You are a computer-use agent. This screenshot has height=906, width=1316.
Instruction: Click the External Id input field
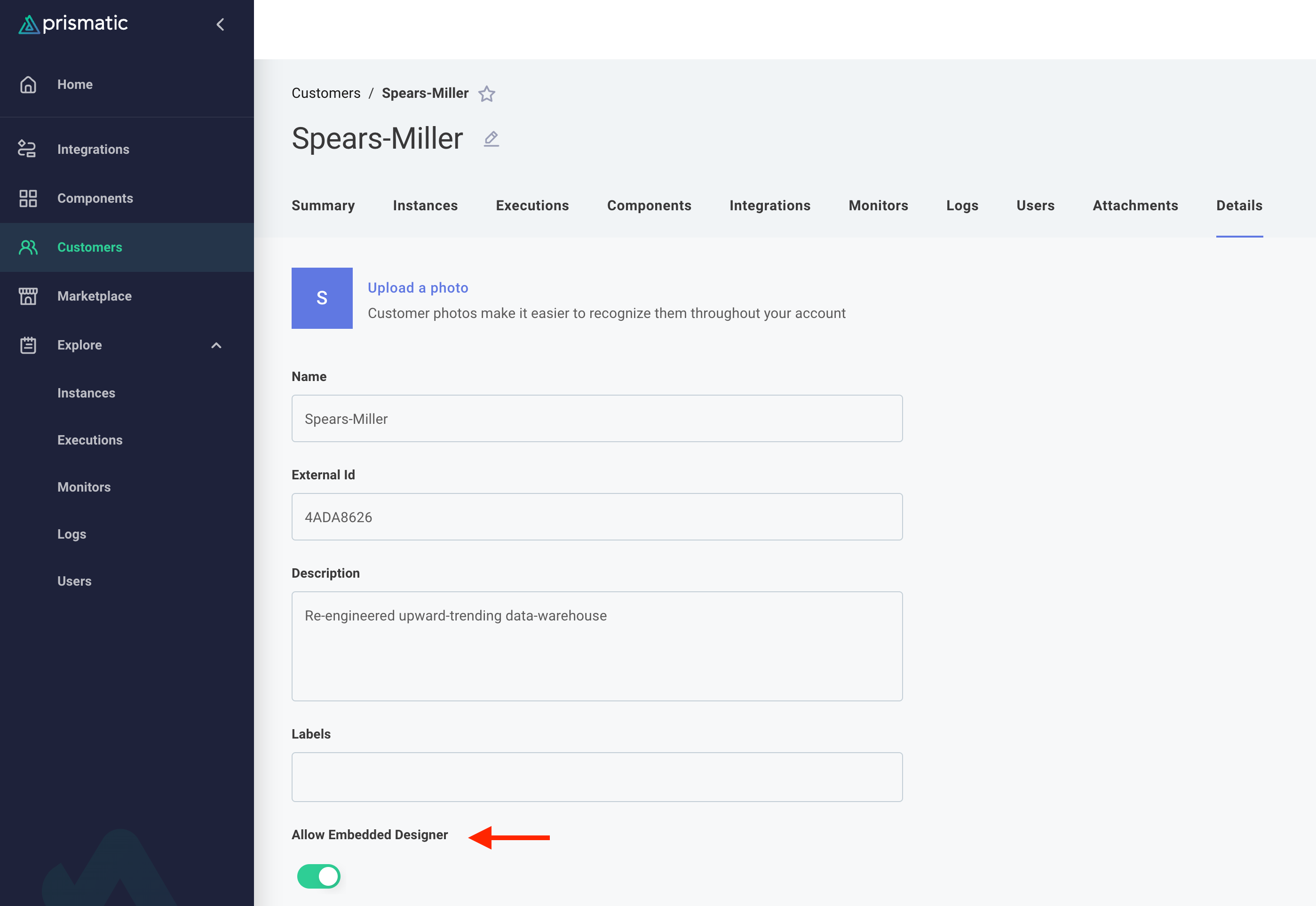tap(597, 517)
